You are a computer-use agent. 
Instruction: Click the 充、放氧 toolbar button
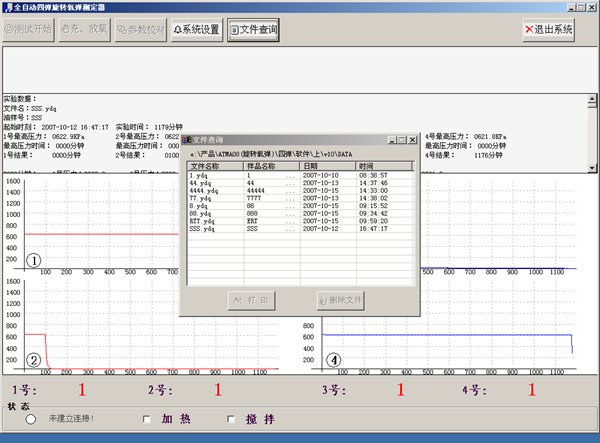(x=83, y=30)
